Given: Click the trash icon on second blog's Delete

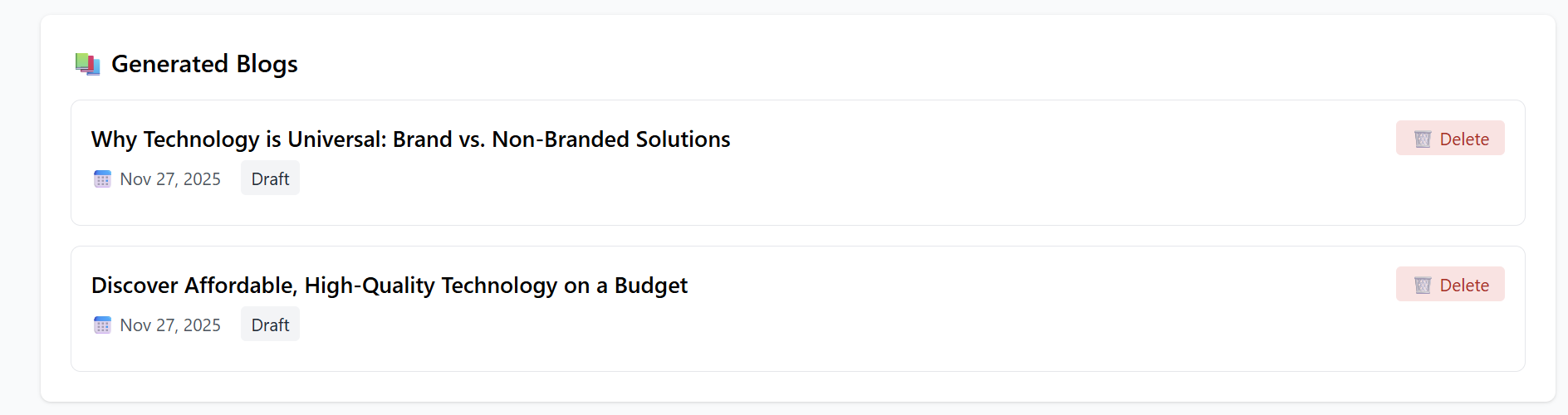Looking at the screenshot, I should click(x=1423, y=285).
